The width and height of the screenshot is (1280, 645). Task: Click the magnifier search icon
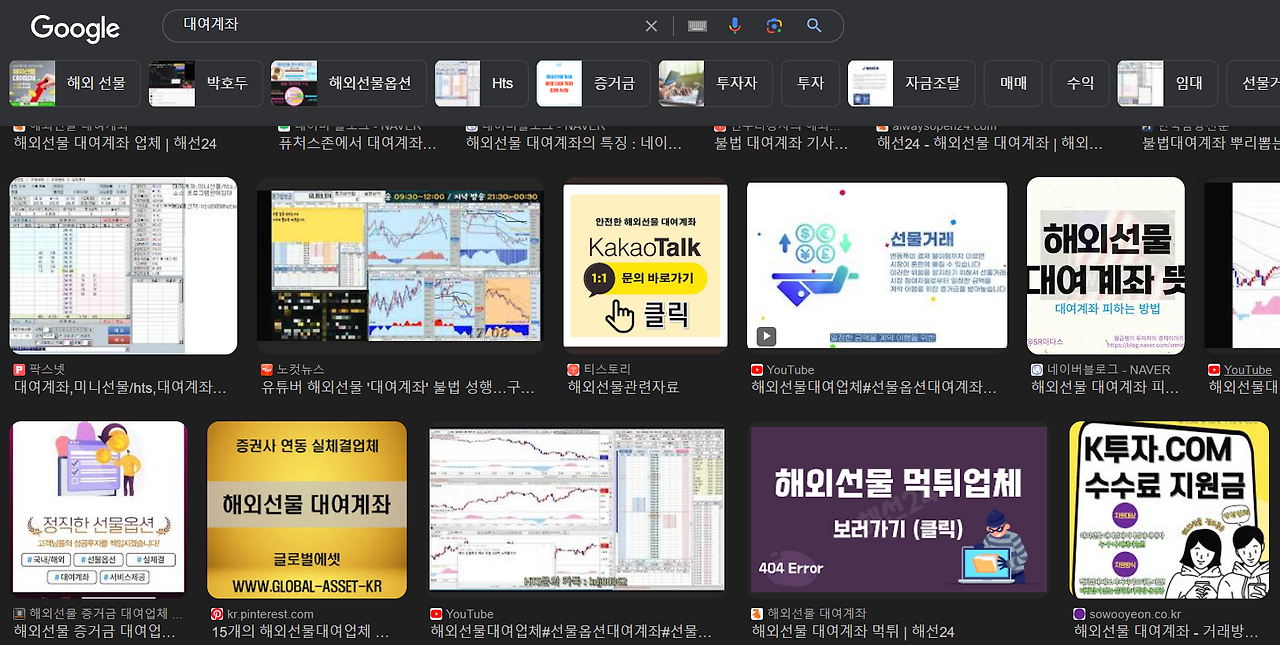pos(814,26)
